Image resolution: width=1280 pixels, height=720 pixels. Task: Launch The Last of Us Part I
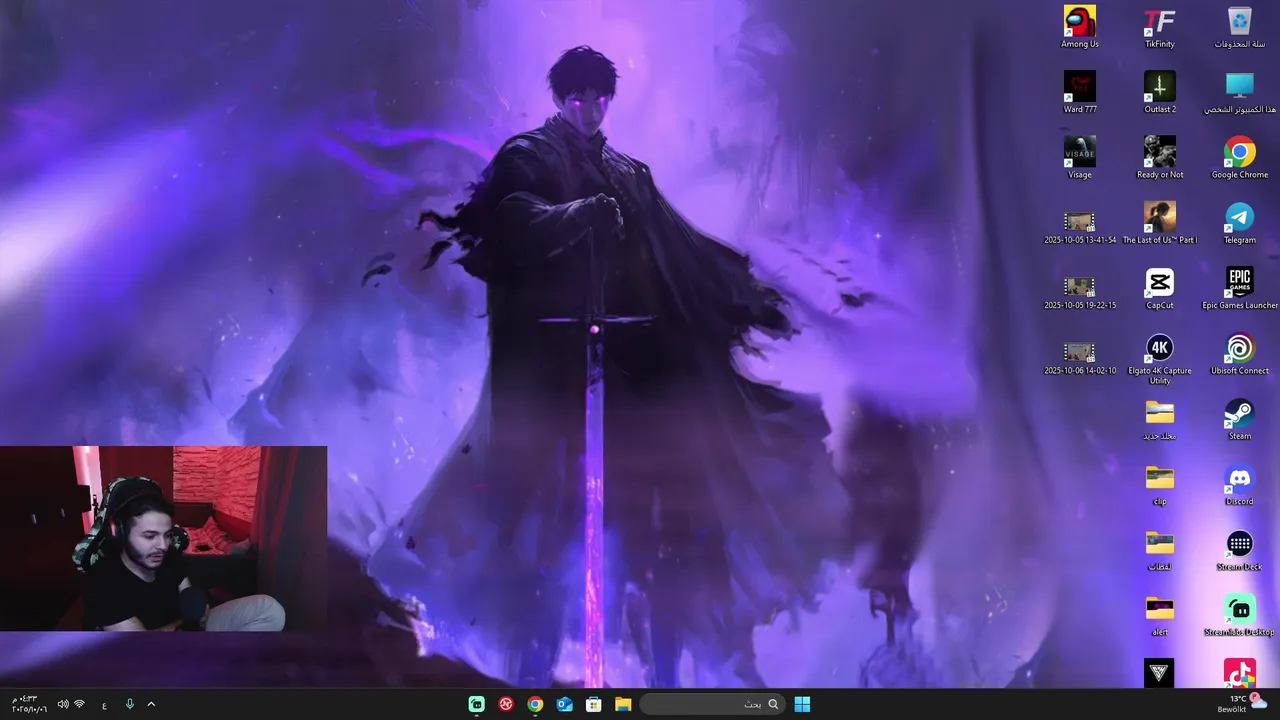(x=1160, y=223)
